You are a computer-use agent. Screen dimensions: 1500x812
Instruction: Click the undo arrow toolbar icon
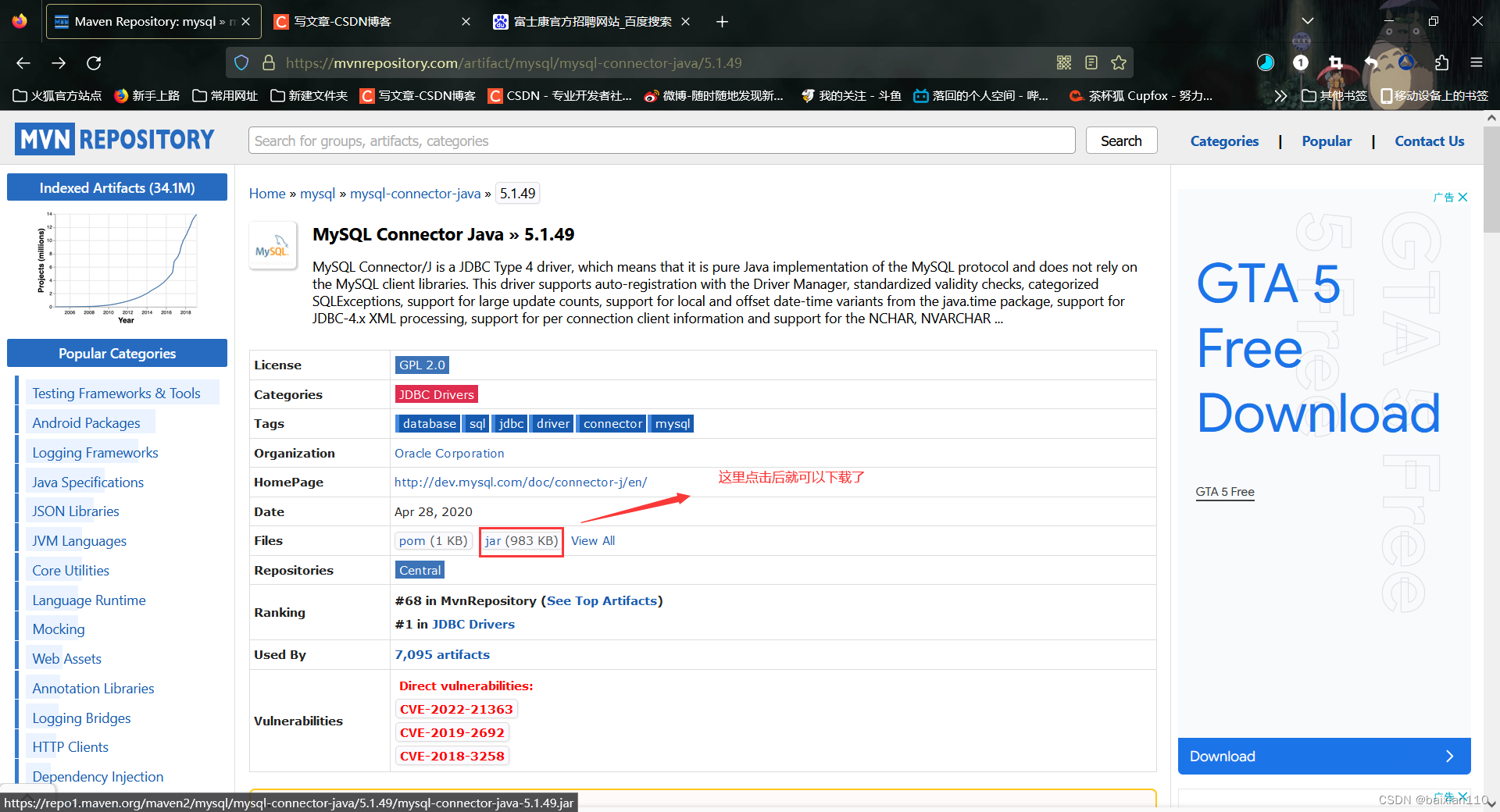(x=1371, y=62)
